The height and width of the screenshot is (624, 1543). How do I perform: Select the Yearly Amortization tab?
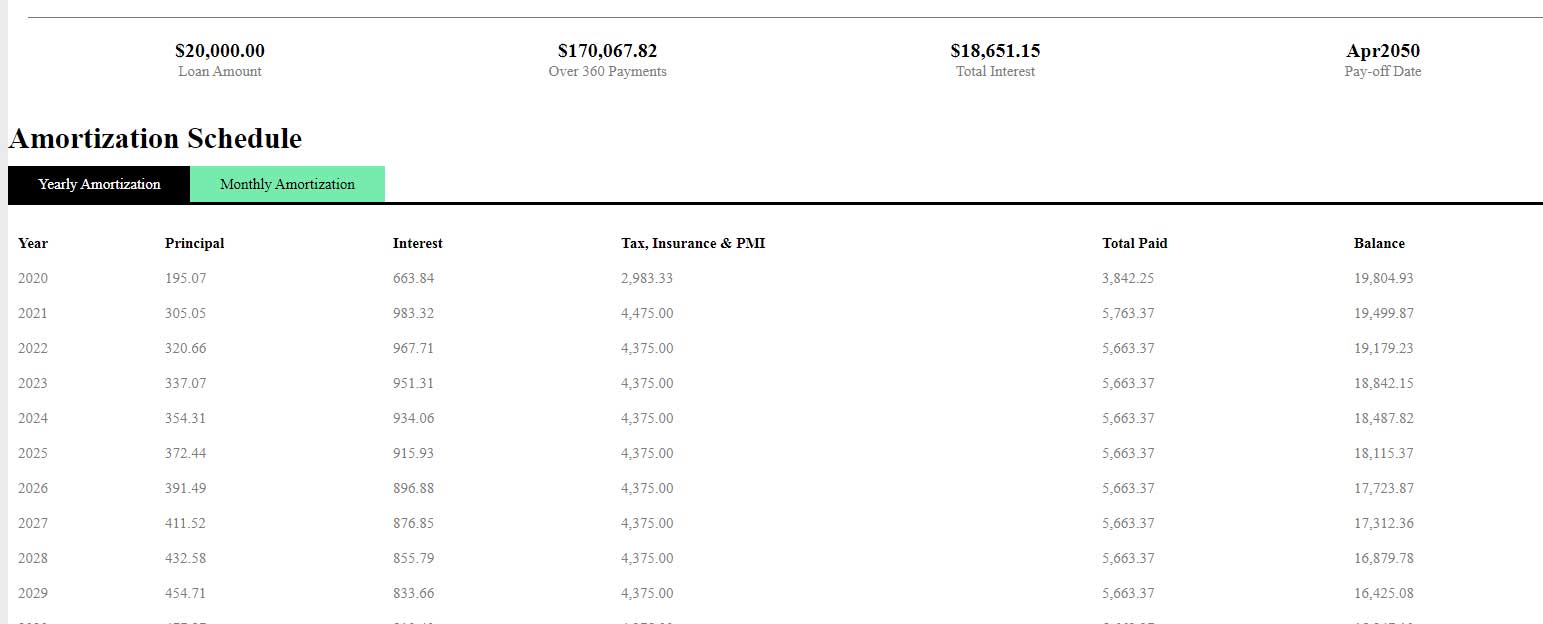coord(99,184)
